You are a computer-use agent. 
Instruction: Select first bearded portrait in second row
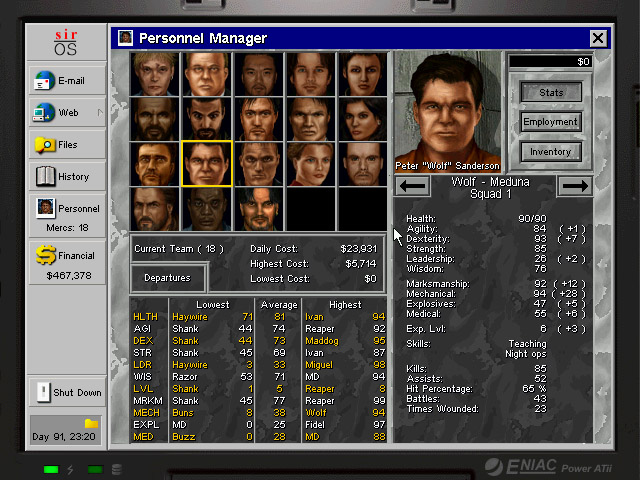(x=155, y=119)
